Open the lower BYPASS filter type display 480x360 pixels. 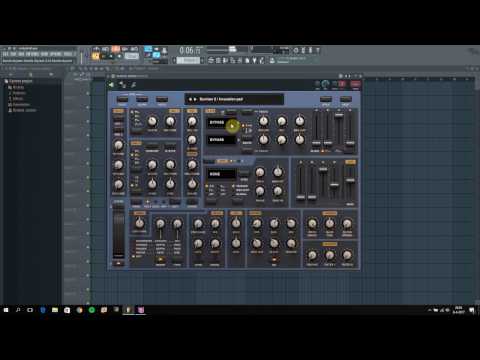click(x=221, y=140)
